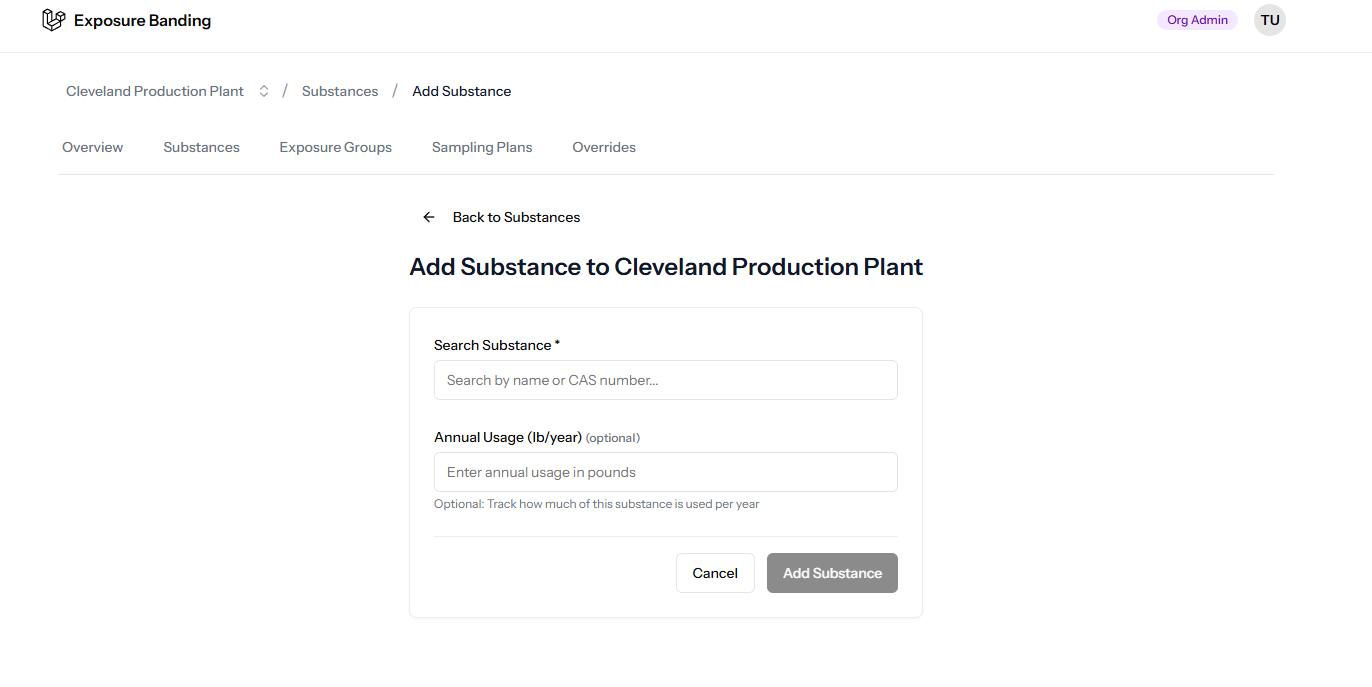The height and width of the screenshot is (687, 1372).
Task: Click the Add Substance submit button
Action: point(832,573)
